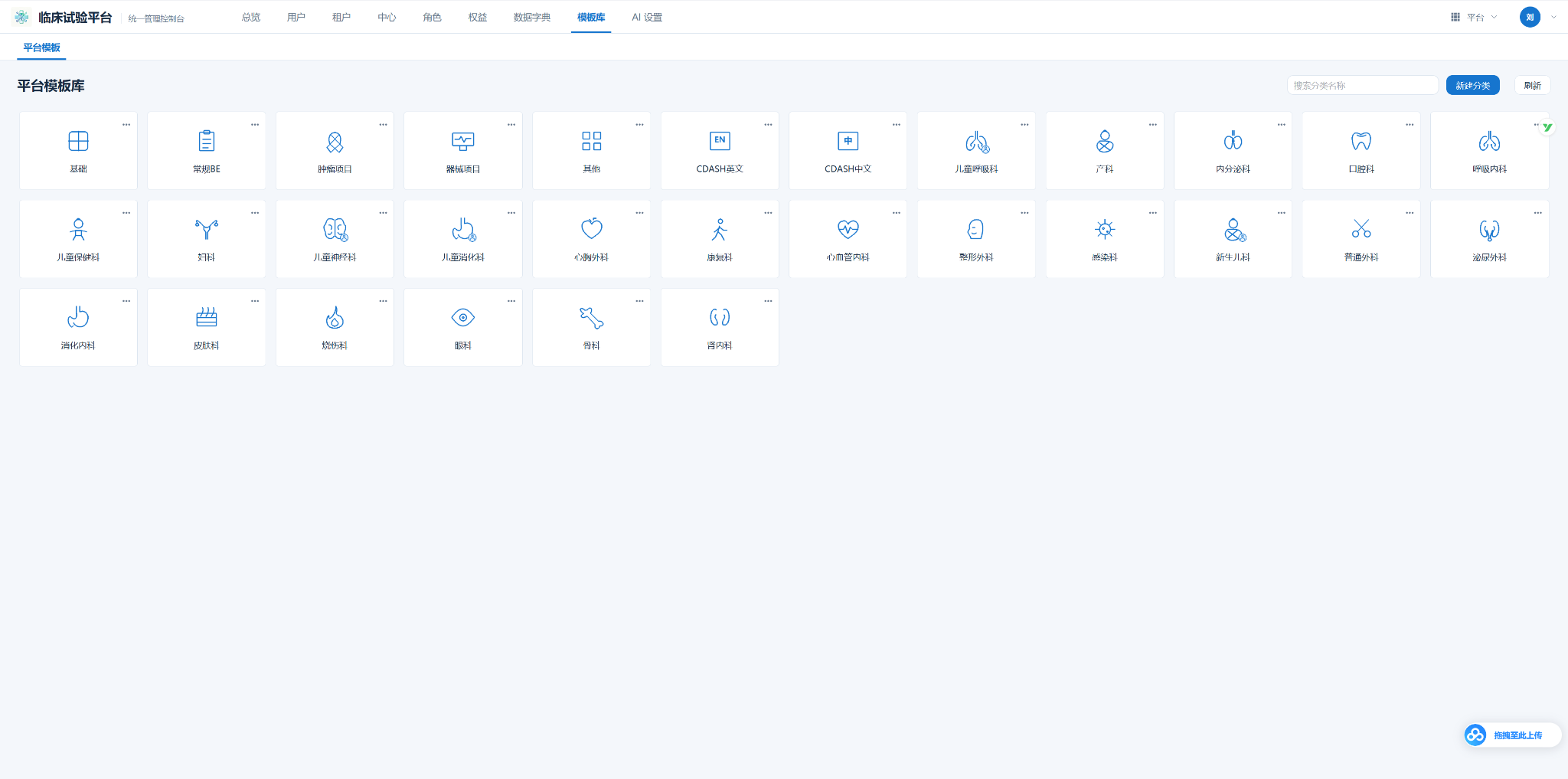Open the 眼科 eye icon
The image size is (1568, 779).
[463, 317]
